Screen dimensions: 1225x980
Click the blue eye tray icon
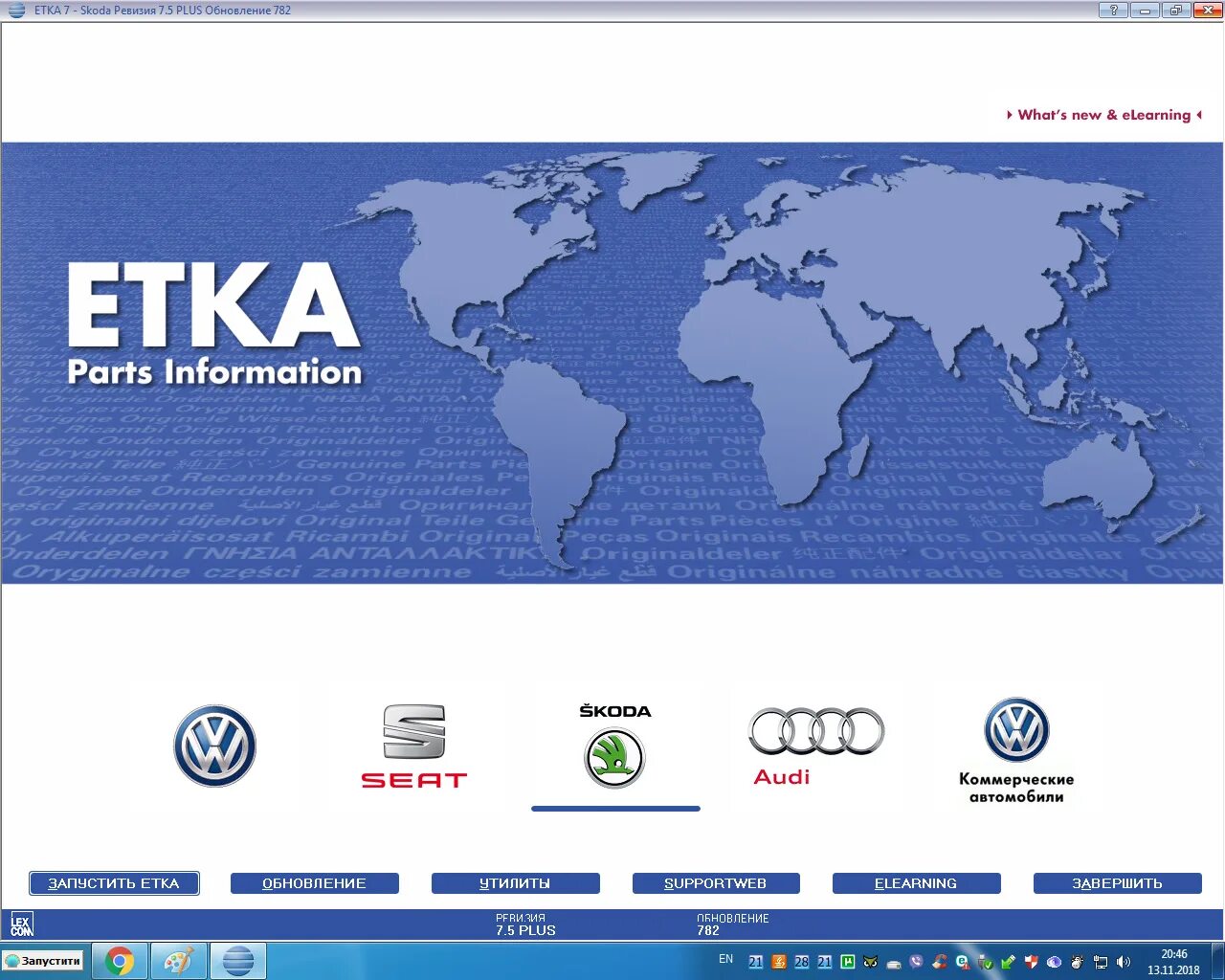(x=1054, y=962)
